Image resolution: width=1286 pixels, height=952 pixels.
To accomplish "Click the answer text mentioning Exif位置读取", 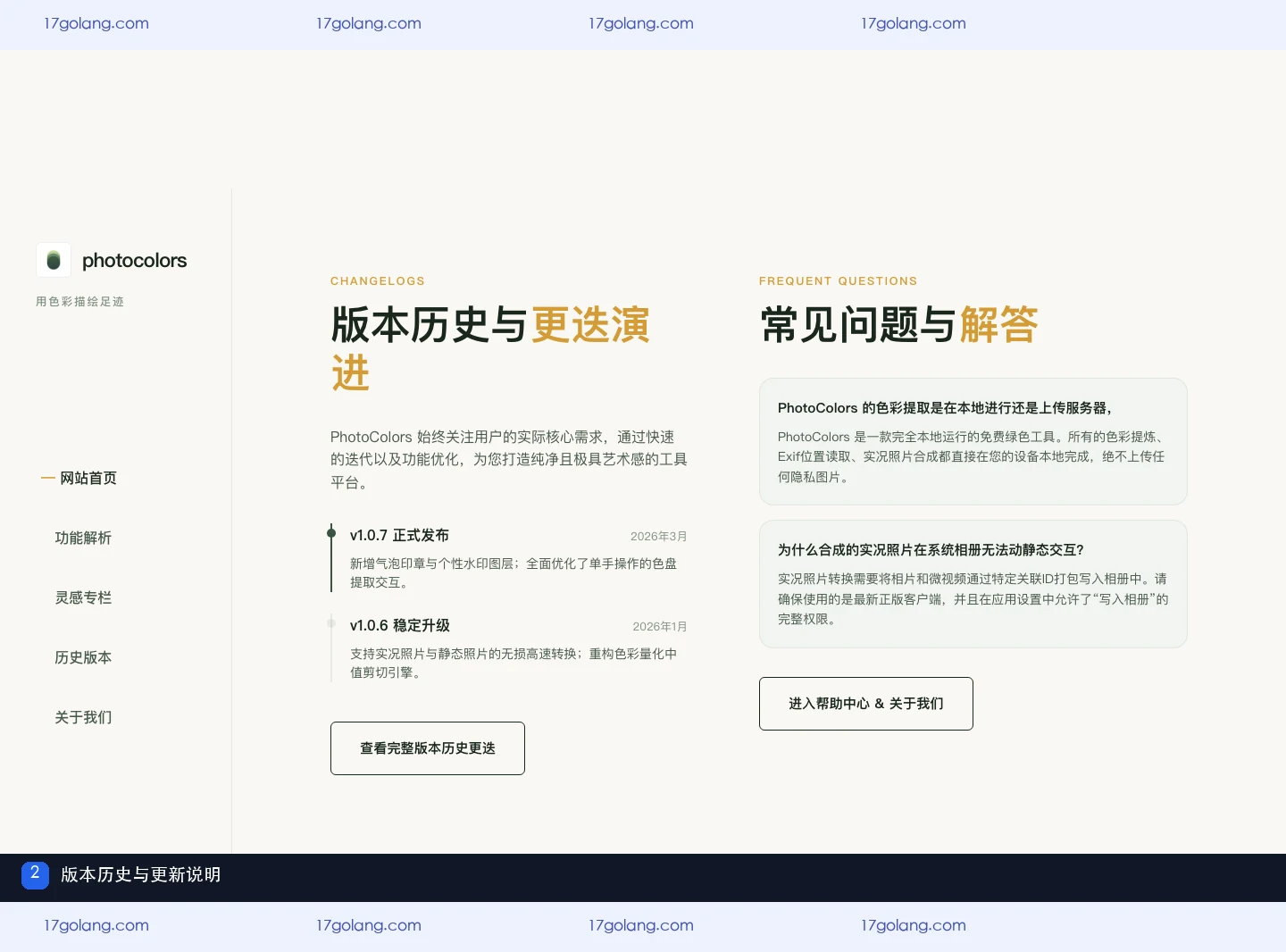I will (x=972, y=456).
